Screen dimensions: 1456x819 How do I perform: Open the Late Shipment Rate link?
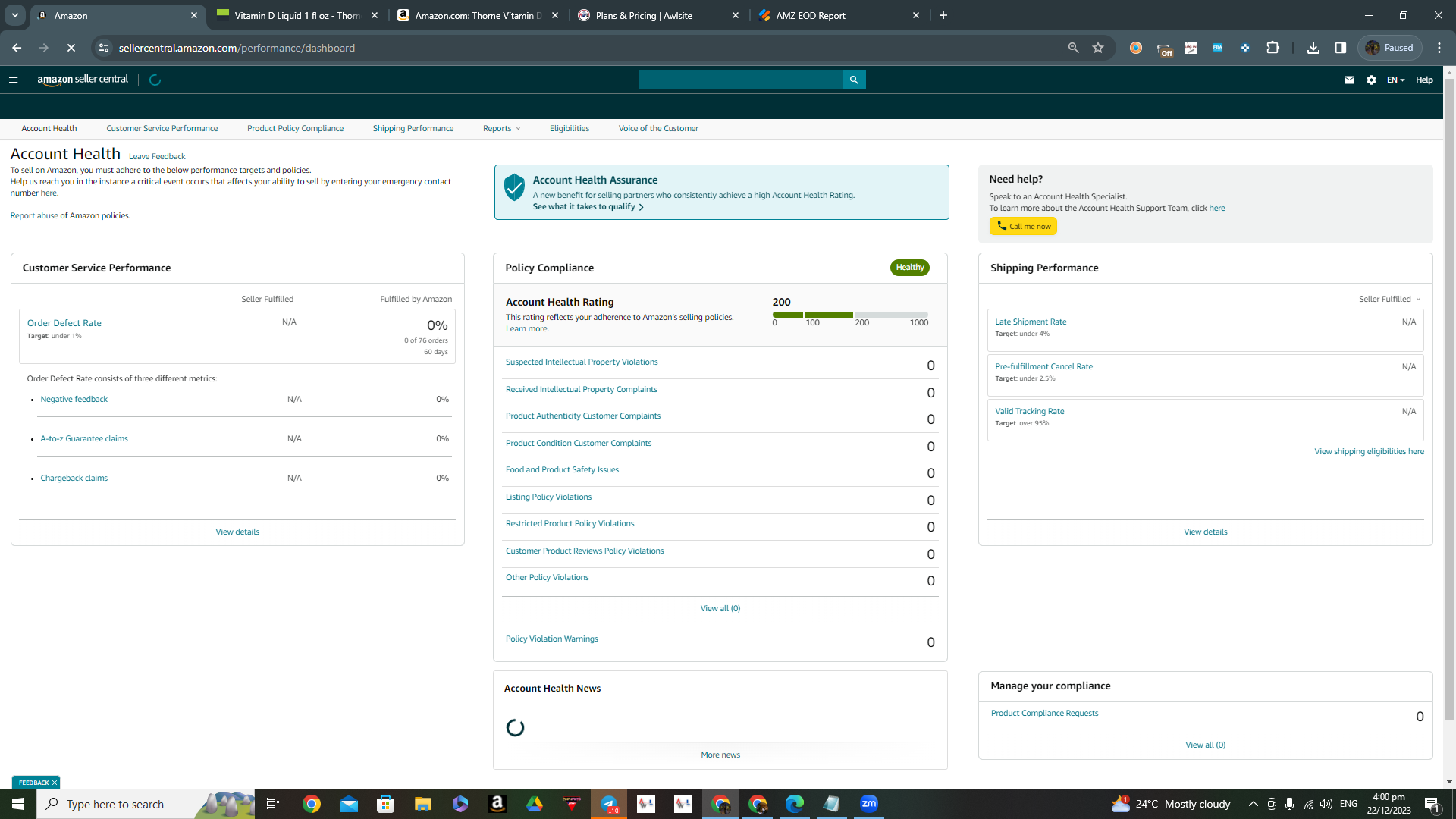(1031, 322)
